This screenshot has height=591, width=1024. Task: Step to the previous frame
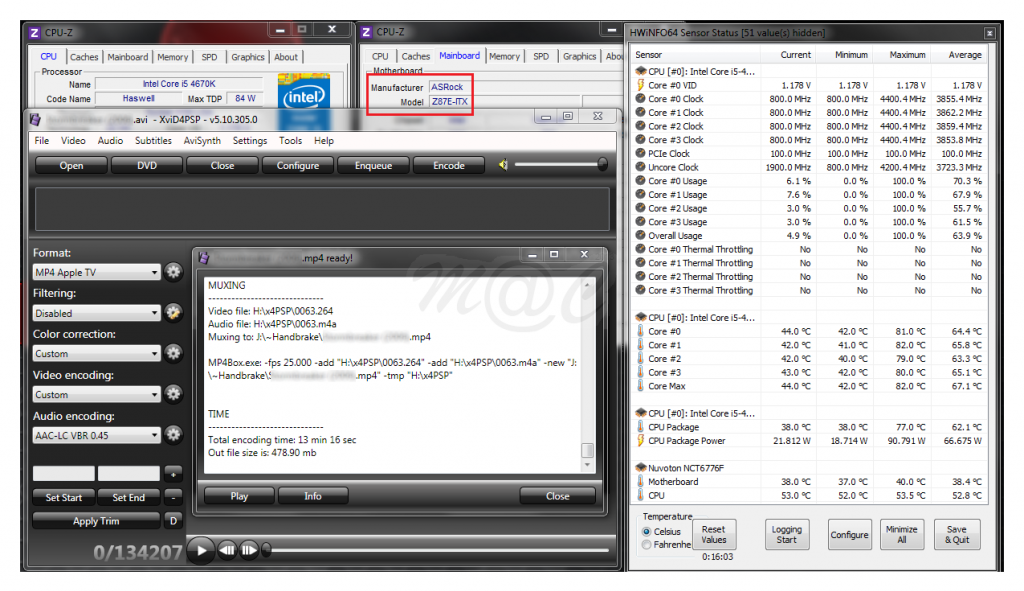click(x=227, y=549)
